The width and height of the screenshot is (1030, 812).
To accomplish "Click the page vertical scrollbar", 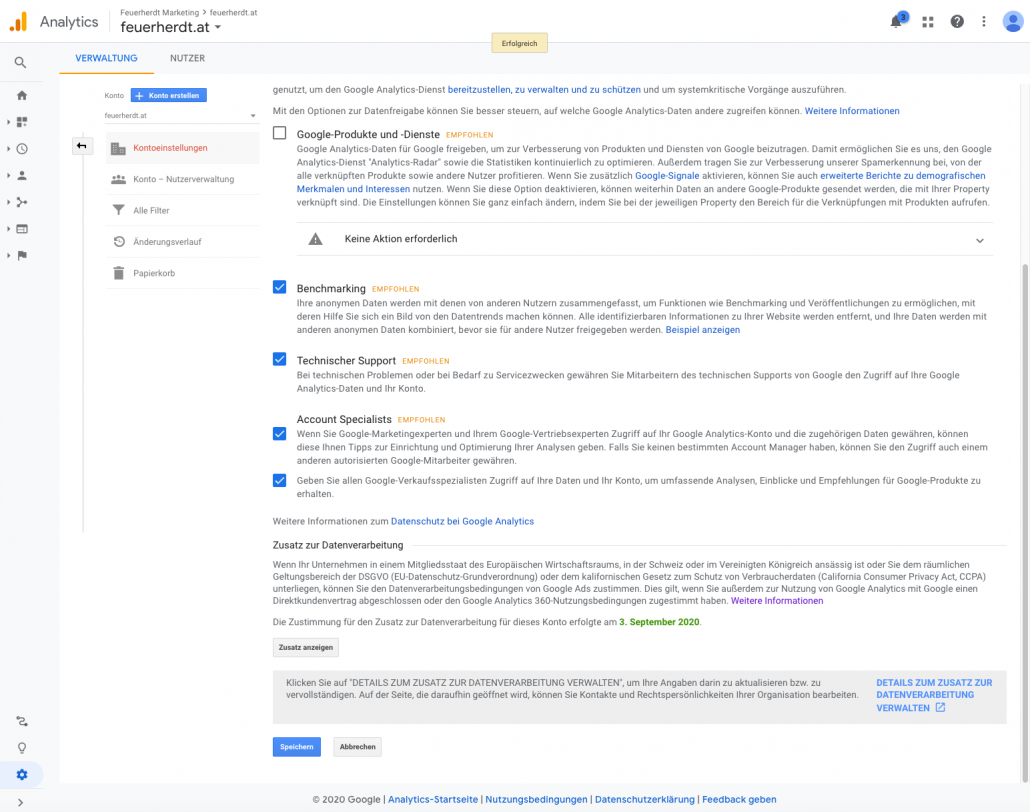I will tap(1025, 522).
